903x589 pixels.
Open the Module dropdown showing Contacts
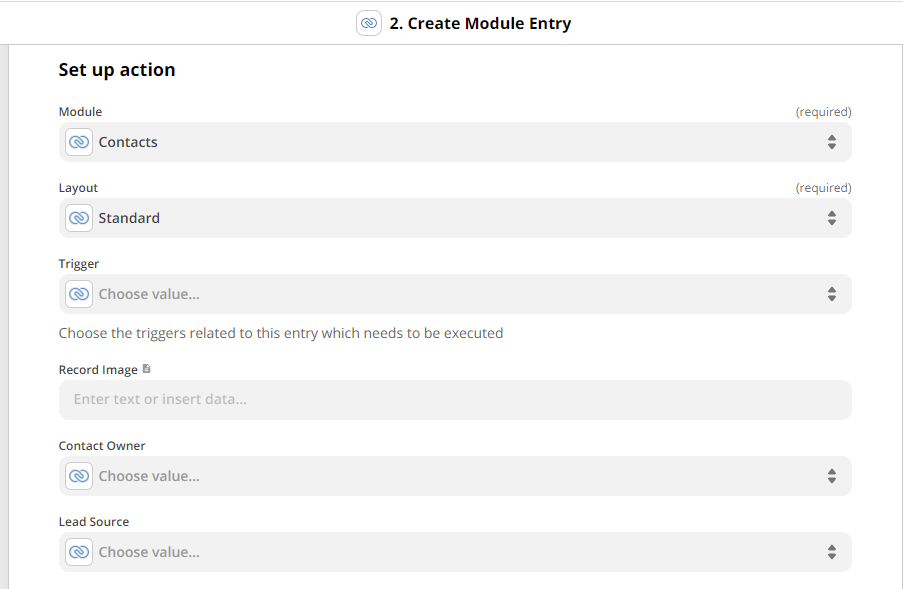455,142
